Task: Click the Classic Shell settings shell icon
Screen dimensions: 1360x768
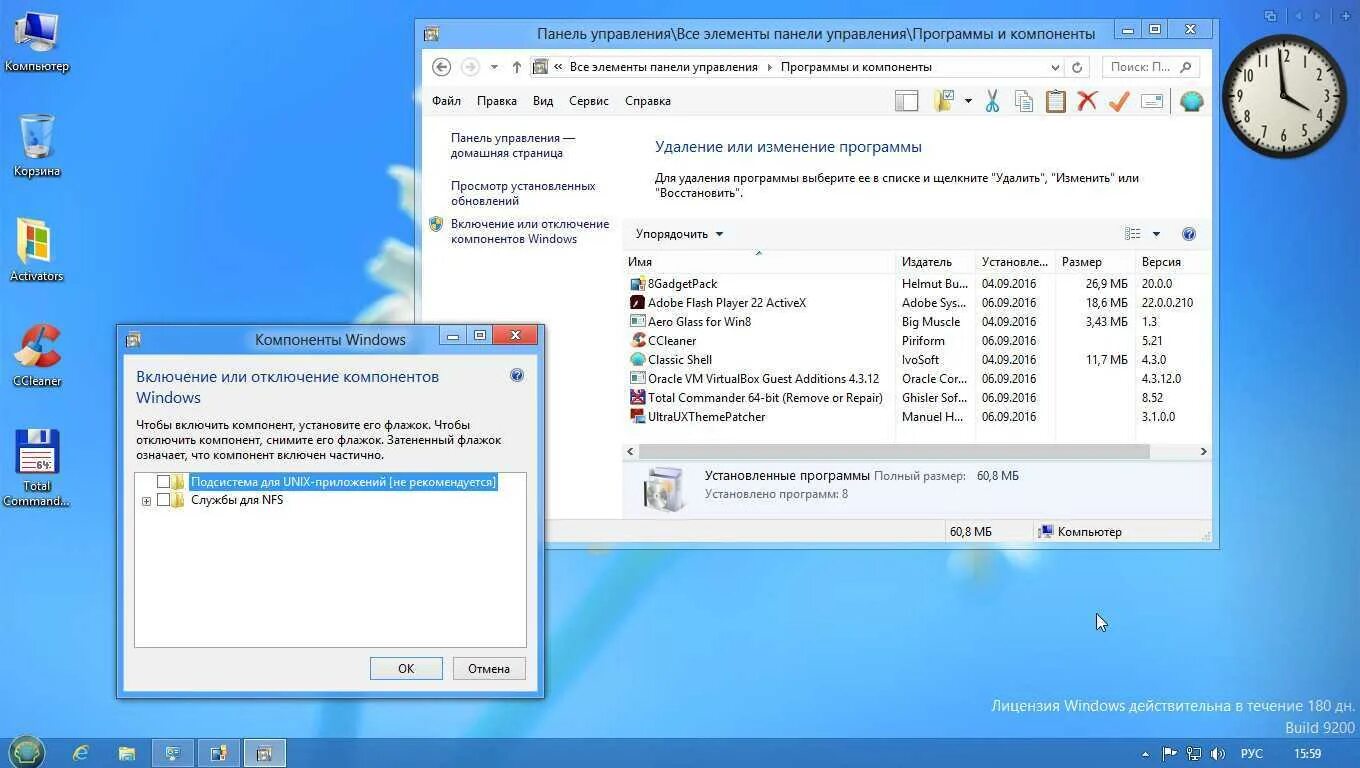Action: point(1191,101)
